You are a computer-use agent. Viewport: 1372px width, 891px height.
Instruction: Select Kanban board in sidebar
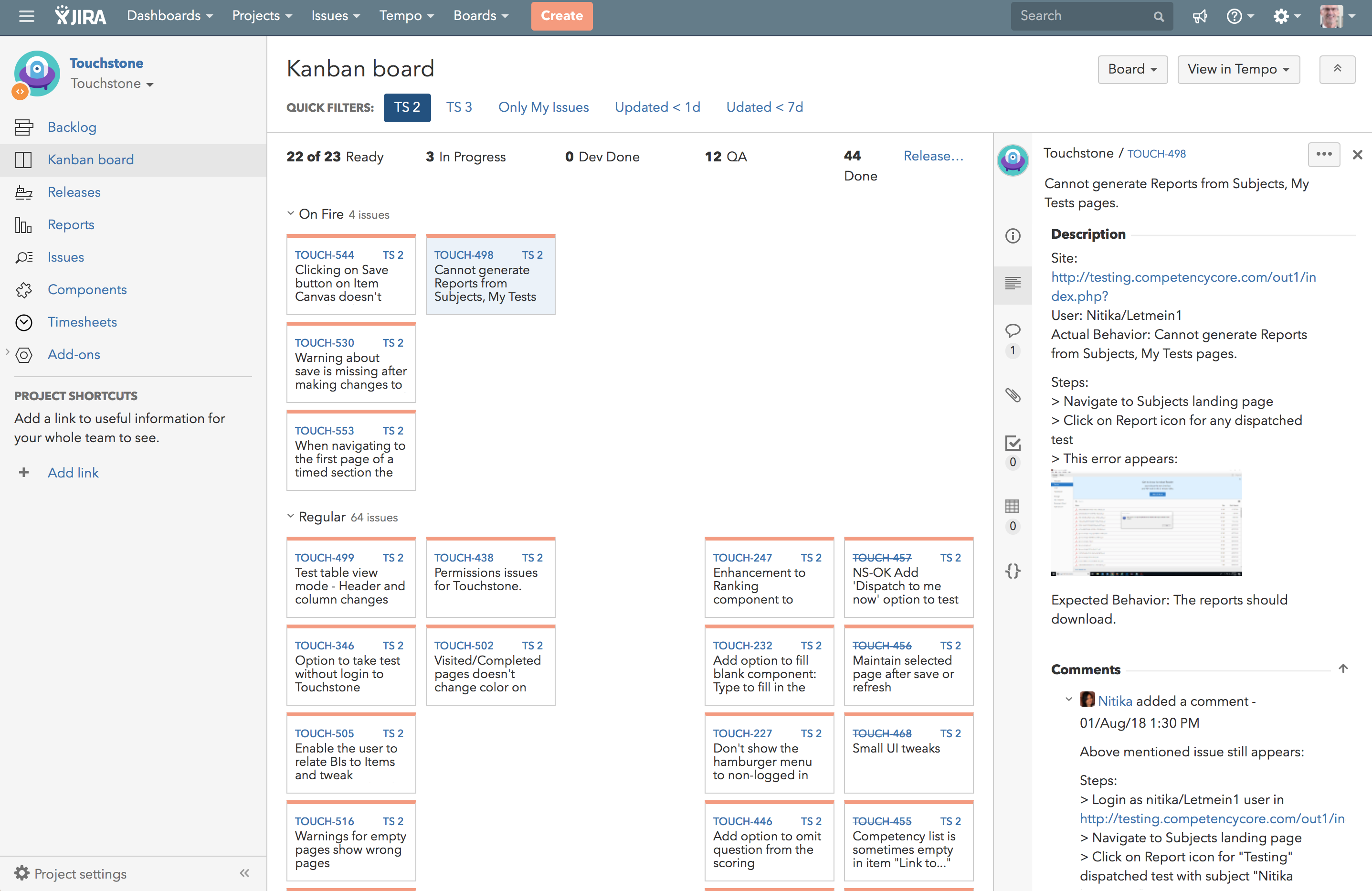[x=91, y=160]
